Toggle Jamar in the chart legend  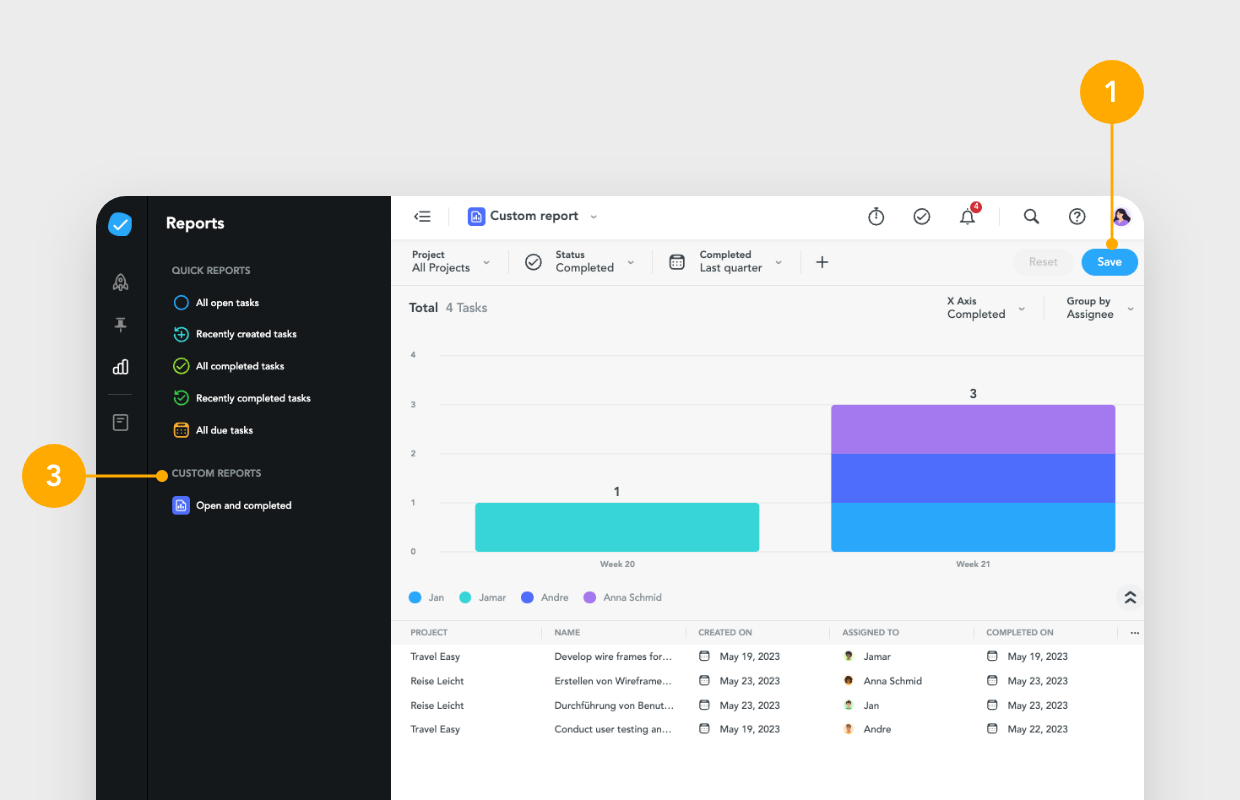coord(483,597)
